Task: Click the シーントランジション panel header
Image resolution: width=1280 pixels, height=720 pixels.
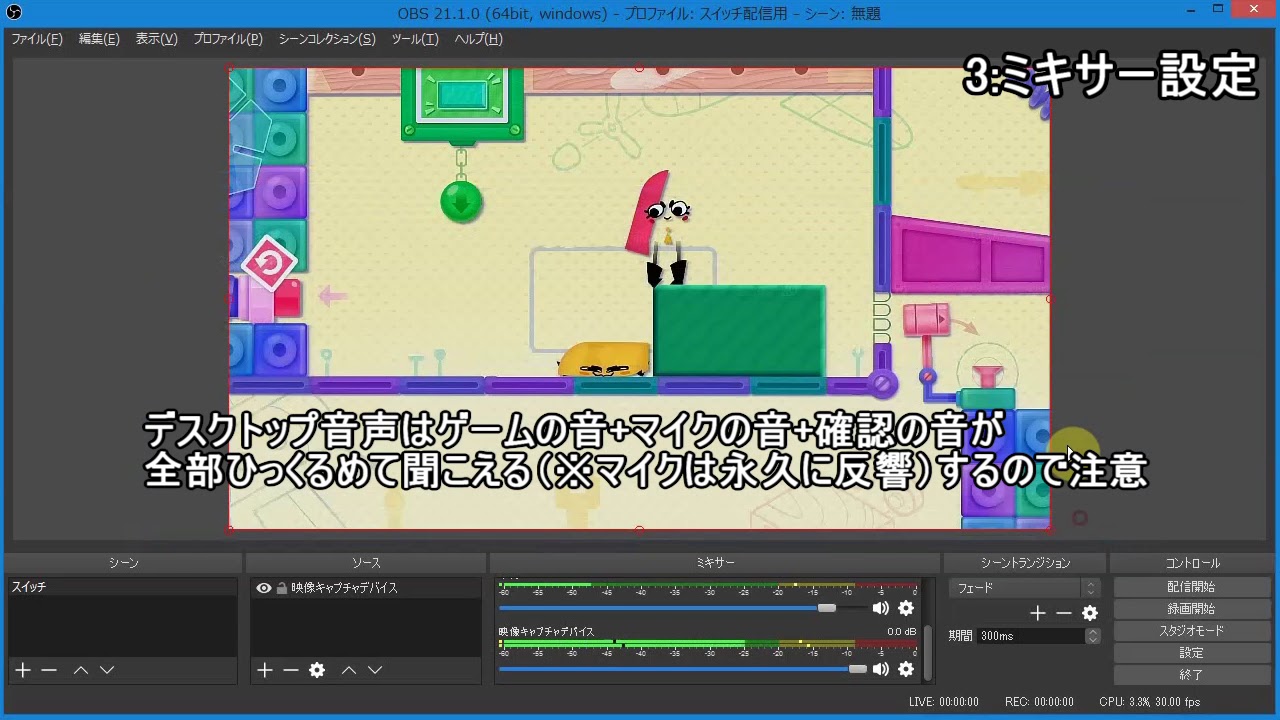Action: 1025,563
